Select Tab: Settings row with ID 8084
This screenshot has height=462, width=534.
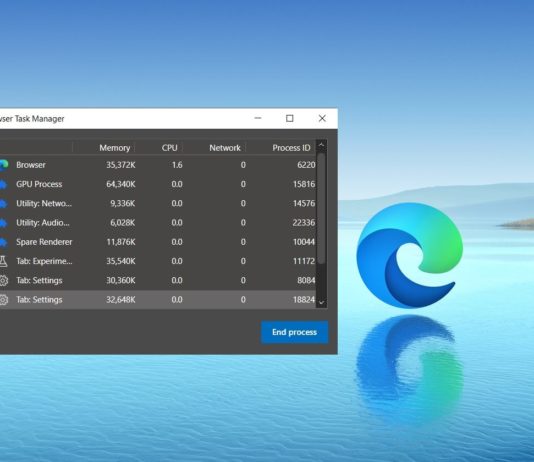pyautogui.click(x=158, y=281)
